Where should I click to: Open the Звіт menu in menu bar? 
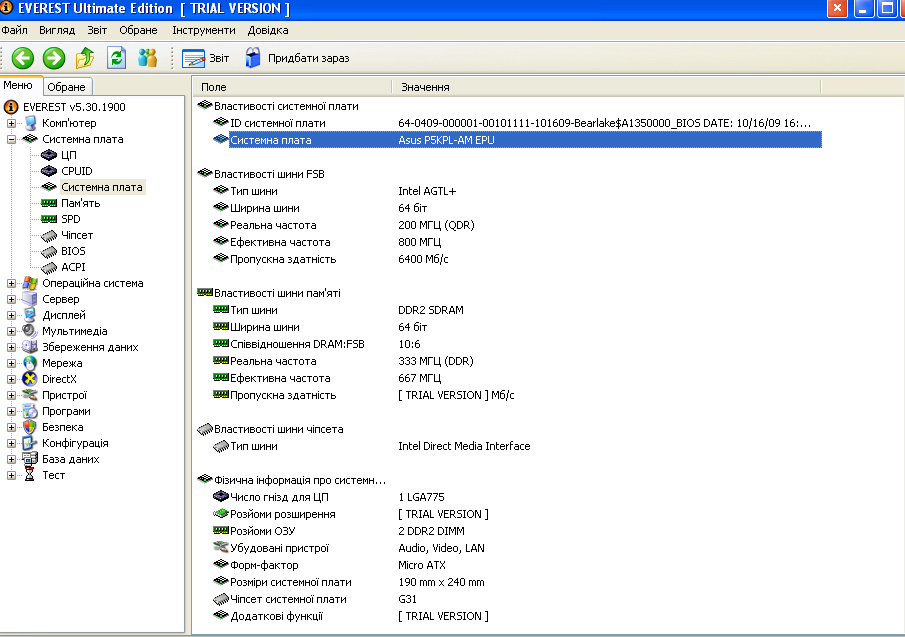coord(97,30)
